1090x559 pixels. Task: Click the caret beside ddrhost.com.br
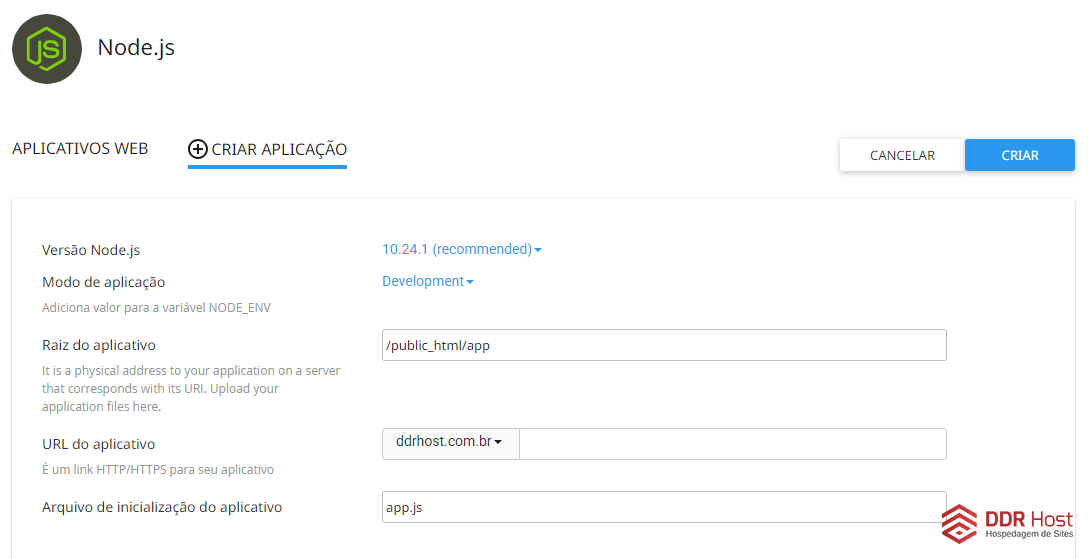(x=498, y=442)
